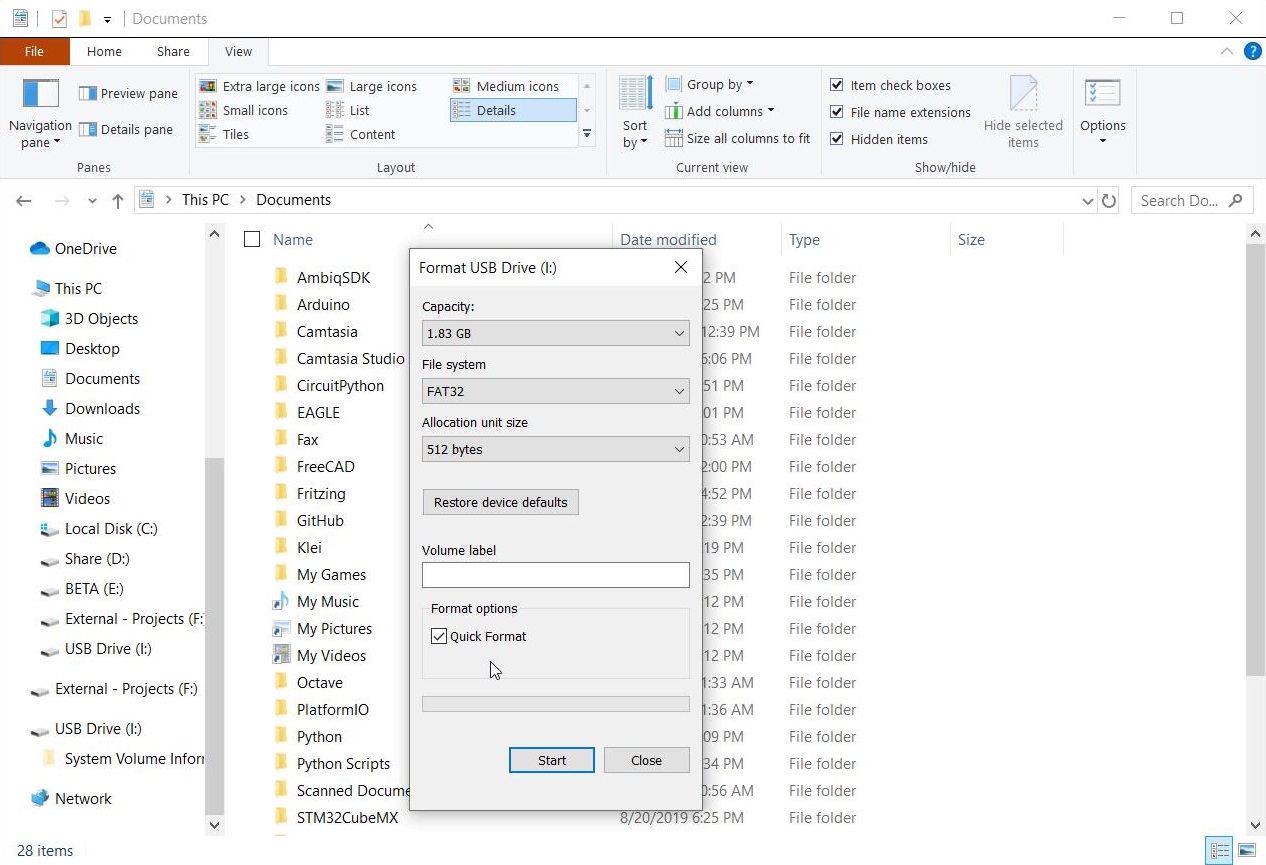Uncheck the Quick Format checkbox
Image resolution: width=1266 pixels, height=865 pixels.
[x=439, y=636]
